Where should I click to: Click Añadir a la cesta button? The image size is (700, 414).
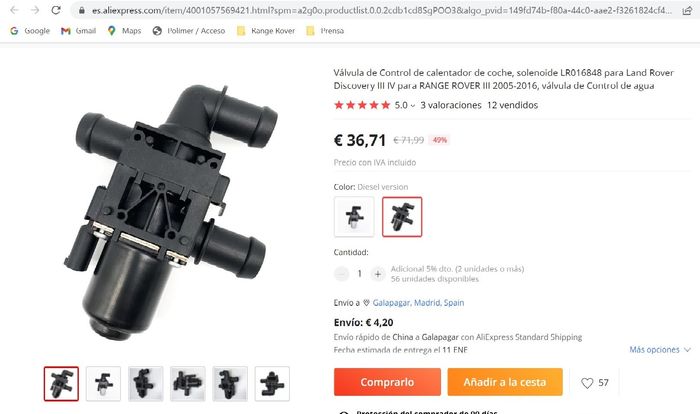[505, 382]
